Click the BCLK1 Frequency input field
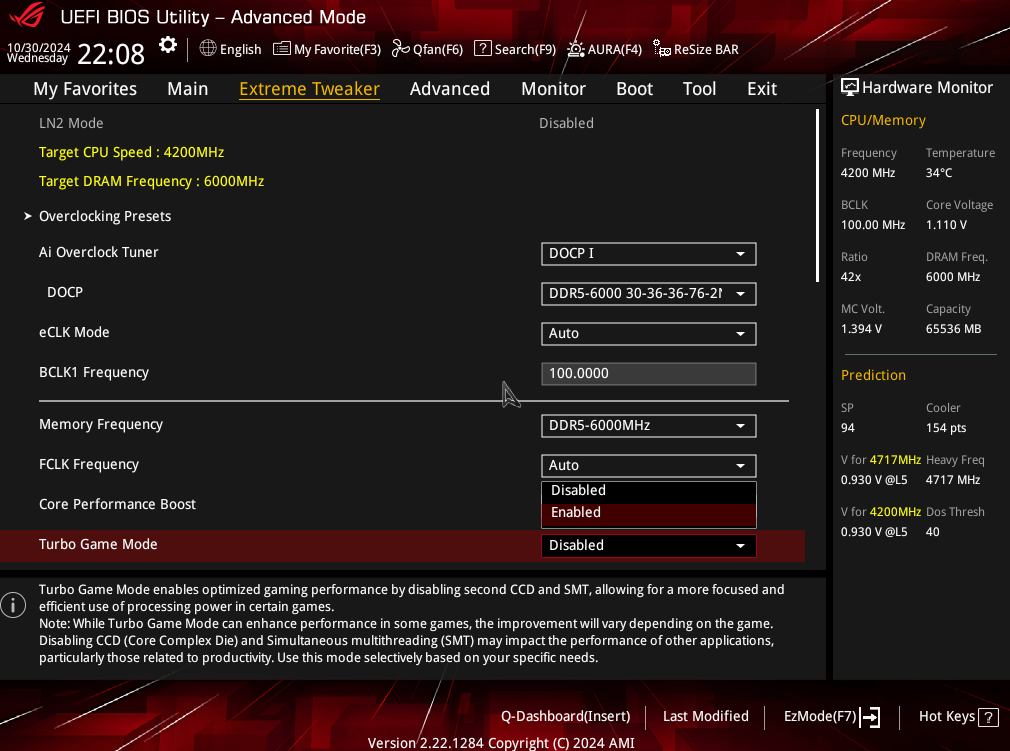Screen dimensions: 1010x751 tap(649, 374)
